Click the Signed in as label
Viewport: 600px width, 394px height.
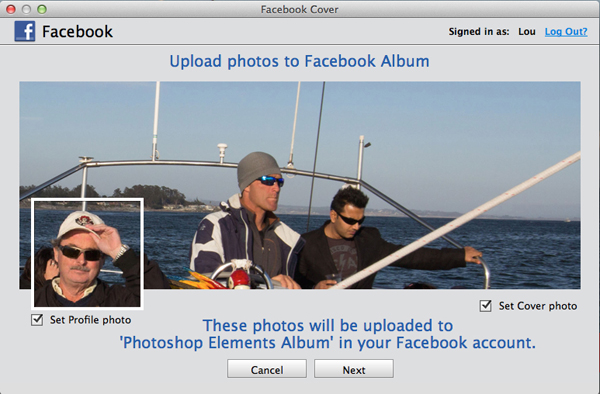479,32
